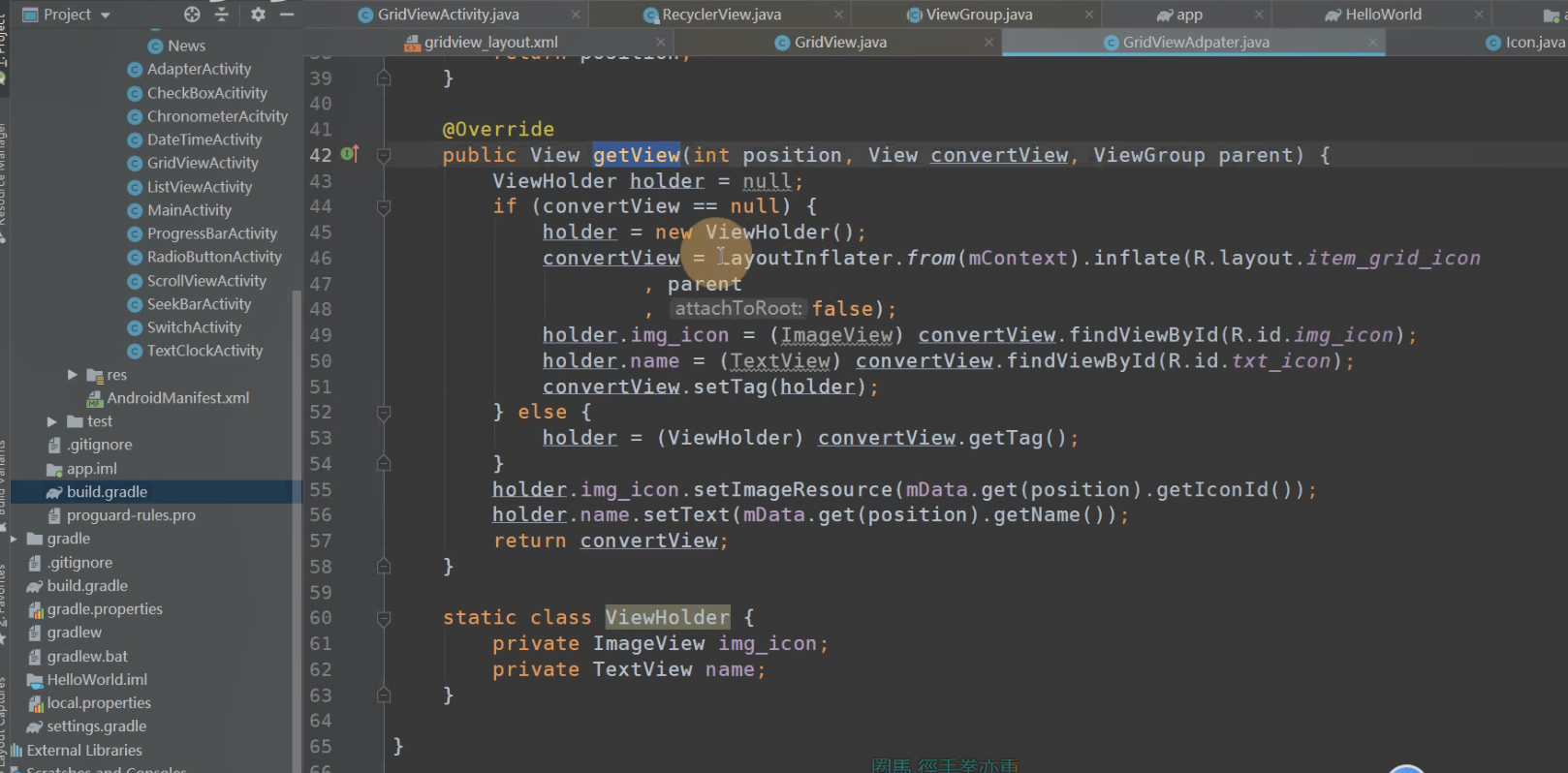1568x773 pixels.
Task: Expand the gradle folder
Action: coord(14,539)
